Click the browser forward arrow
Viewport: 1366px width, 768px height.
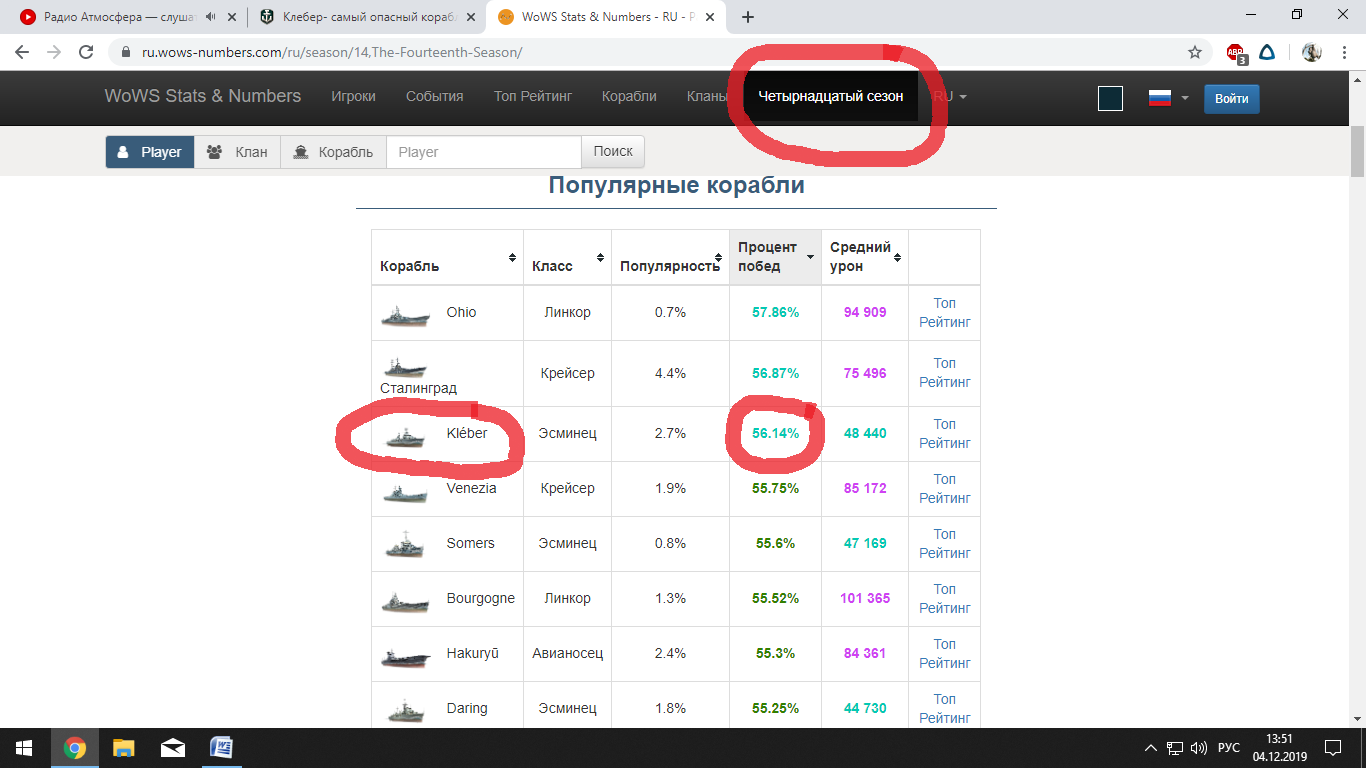point(54,52)
